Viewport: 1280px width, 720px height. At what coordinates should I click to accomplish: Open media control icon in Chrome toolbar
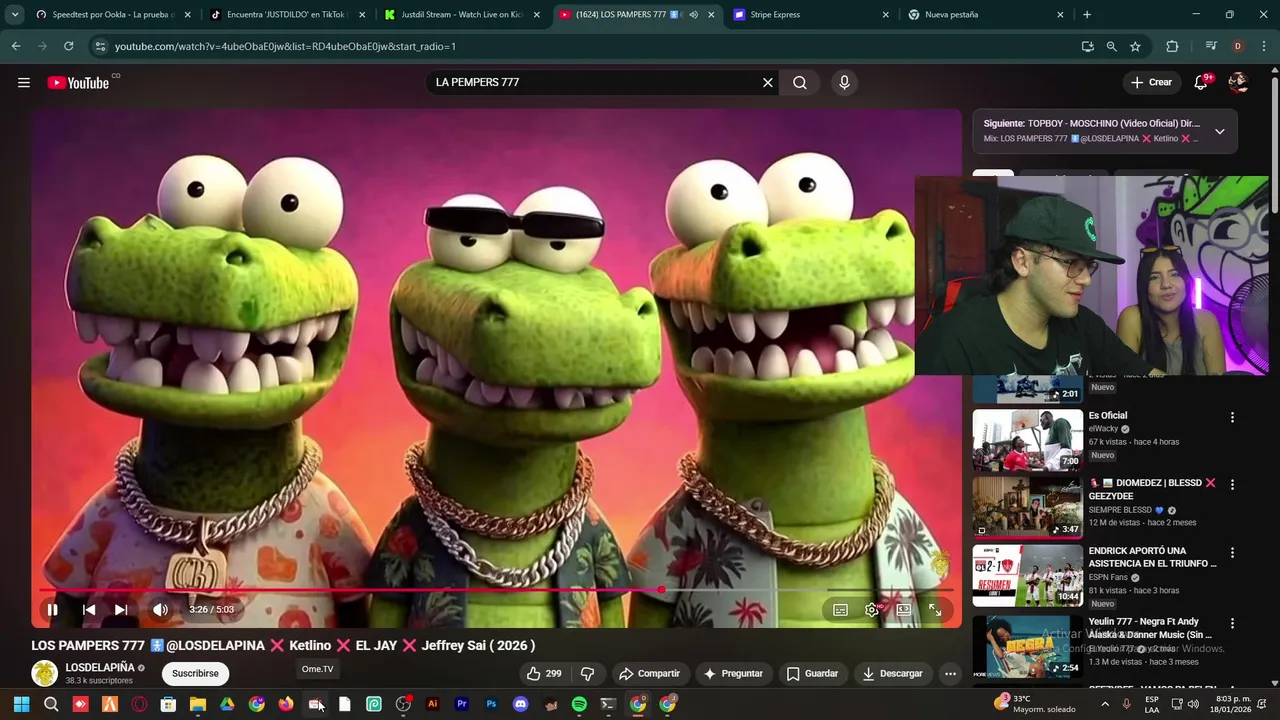point(1211,46)
